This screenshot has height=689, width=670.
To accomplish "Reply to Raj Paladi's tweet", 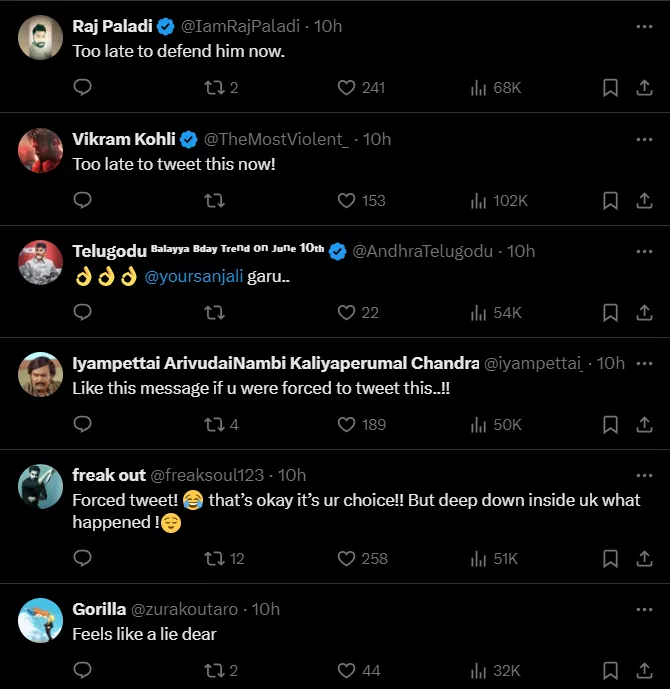I will coord(83,88).
